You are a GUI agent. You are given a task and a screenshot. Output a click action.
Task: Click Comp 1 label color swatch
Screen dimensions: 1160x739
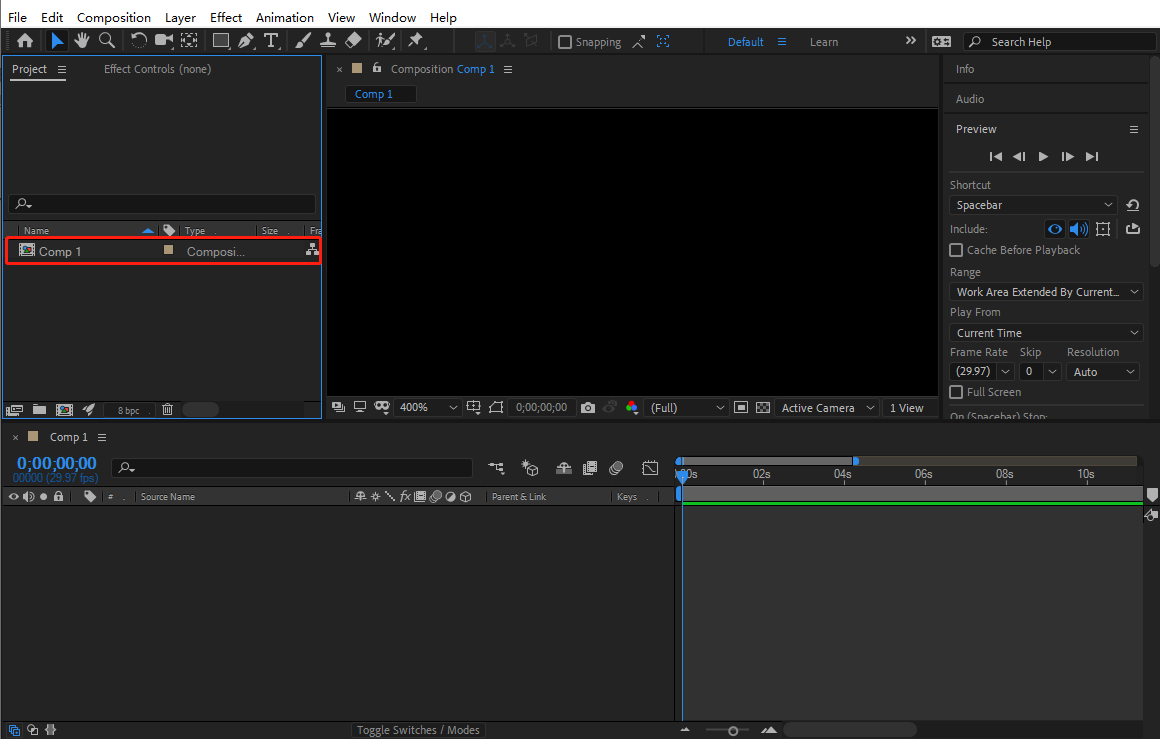point(169,250)
